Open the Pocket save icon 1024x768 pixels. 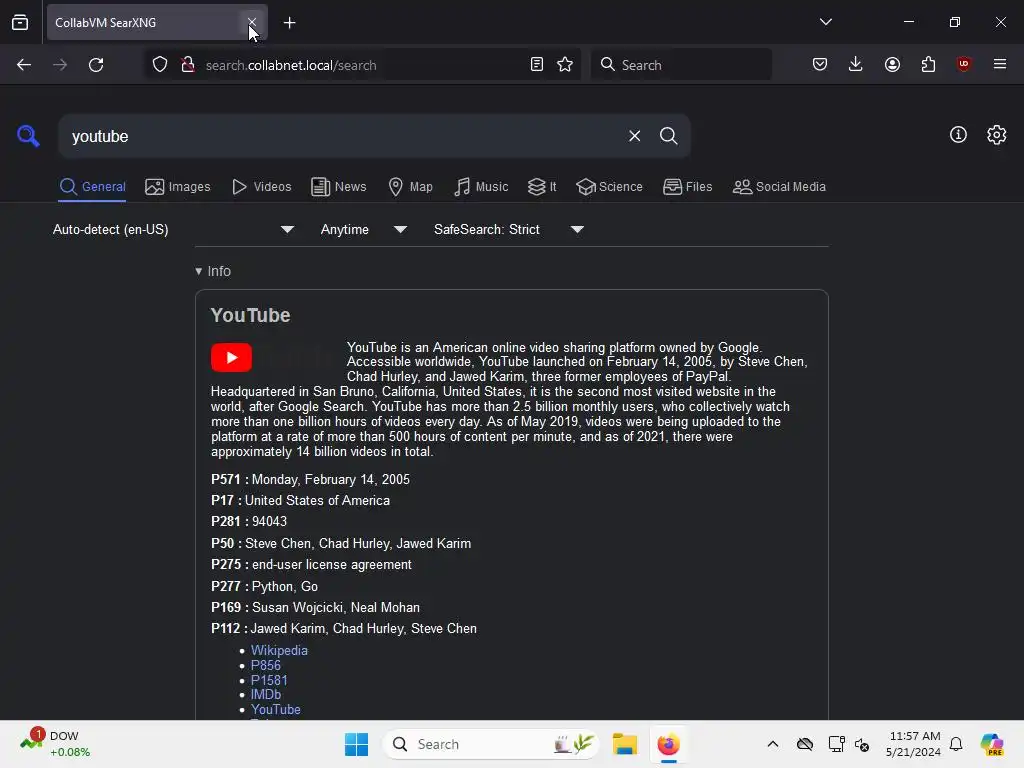click(820, 64)
